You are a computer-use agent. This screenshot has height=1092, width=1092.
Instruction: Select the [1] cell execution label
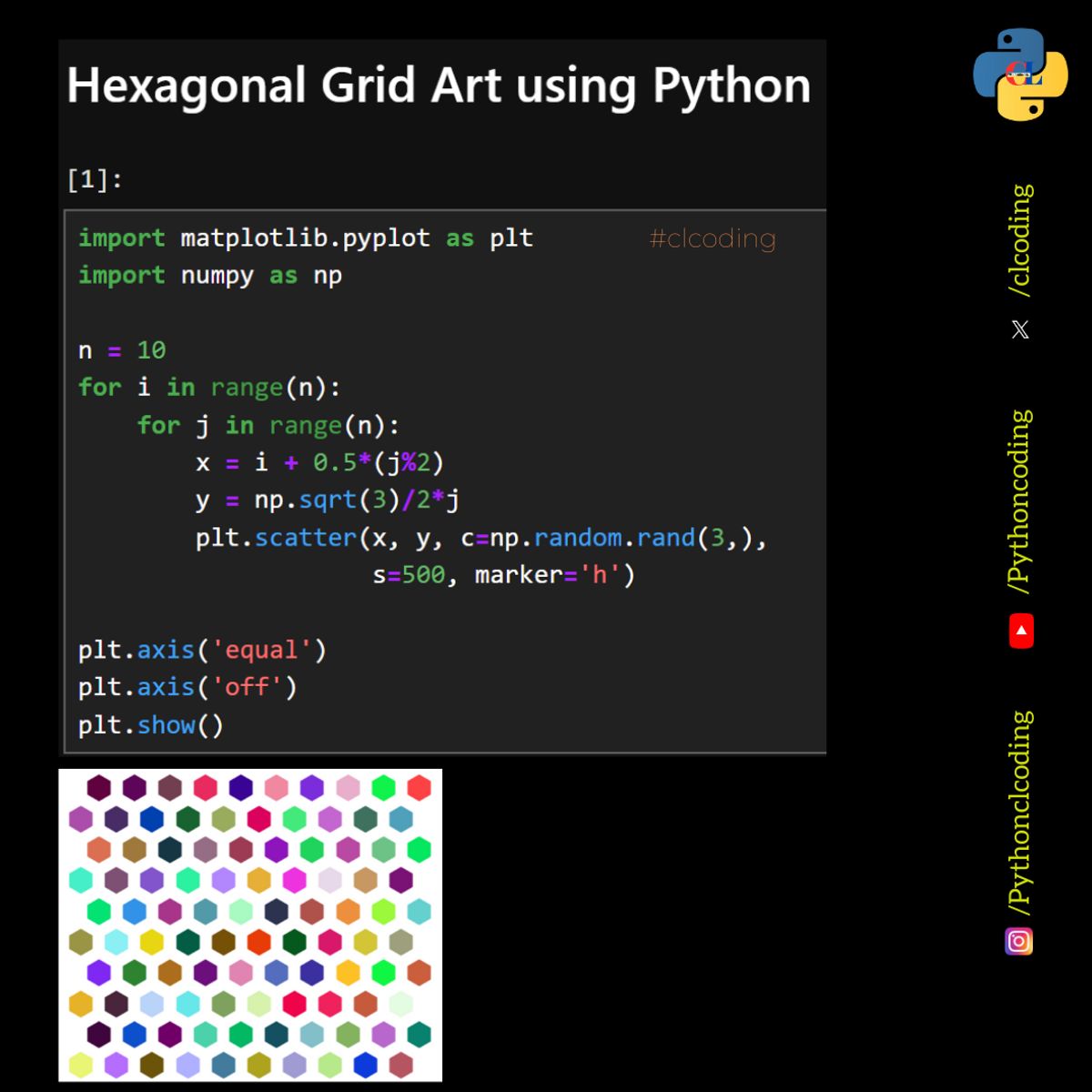[91, 177]
